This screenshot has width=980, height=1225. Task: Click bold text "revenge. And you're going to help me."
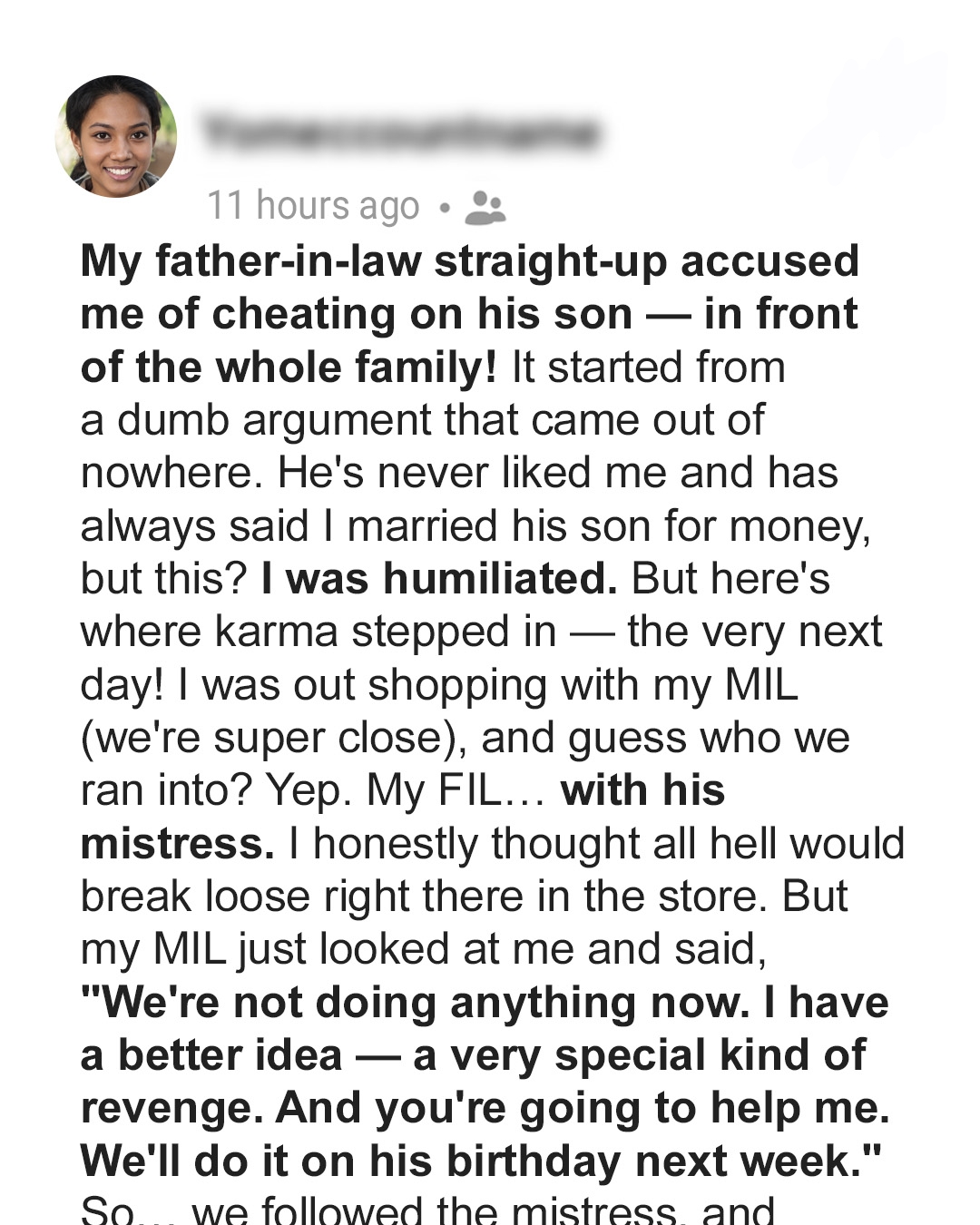[x=485, y=1107]
